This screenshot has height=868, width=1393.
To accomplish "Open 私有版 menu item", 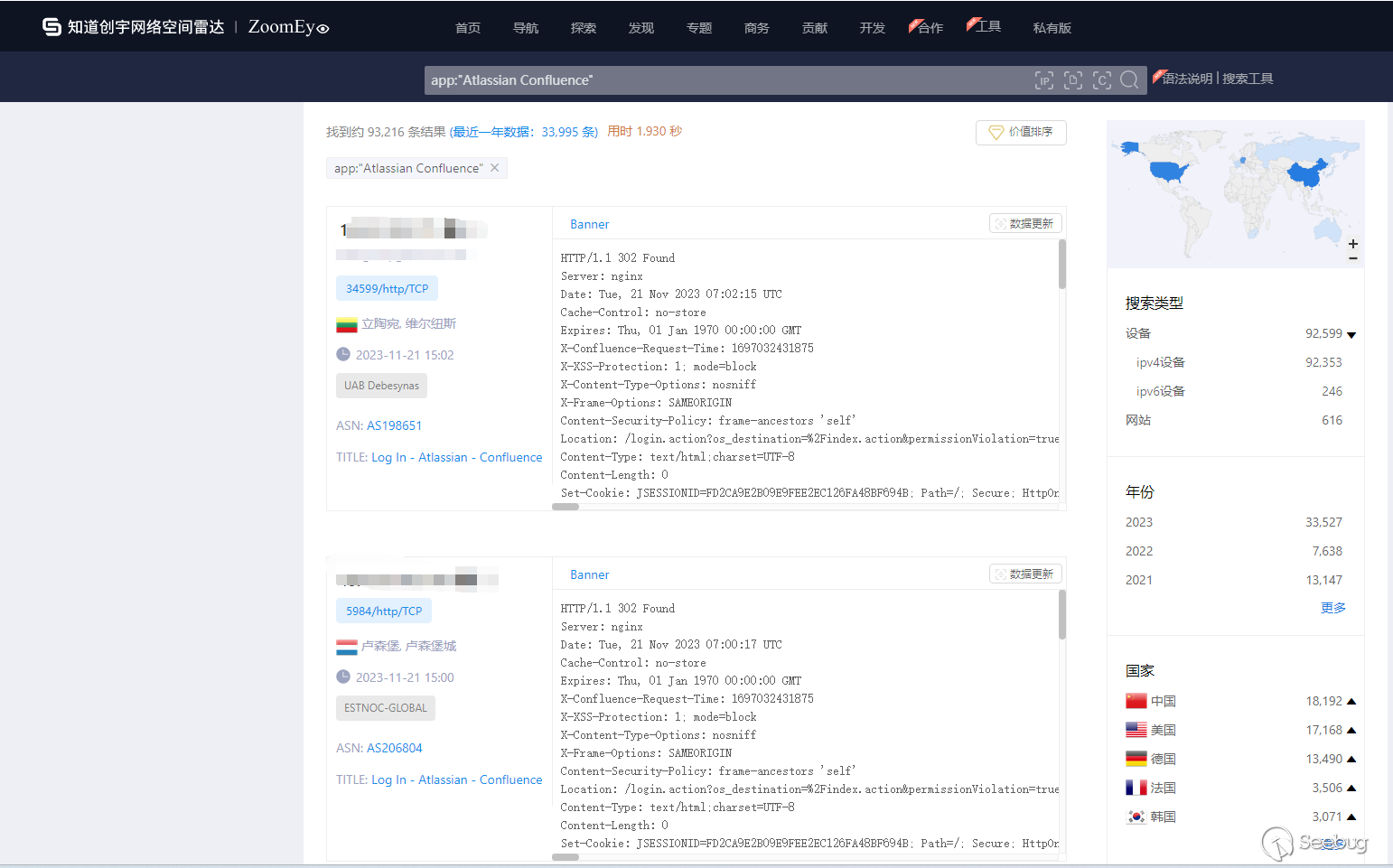I will (x=1052, y=28).
